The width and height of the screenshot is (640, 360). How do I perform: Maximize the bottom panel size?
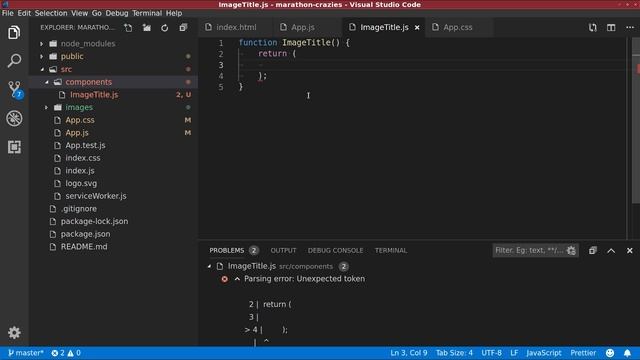click(x=611, y=251)
